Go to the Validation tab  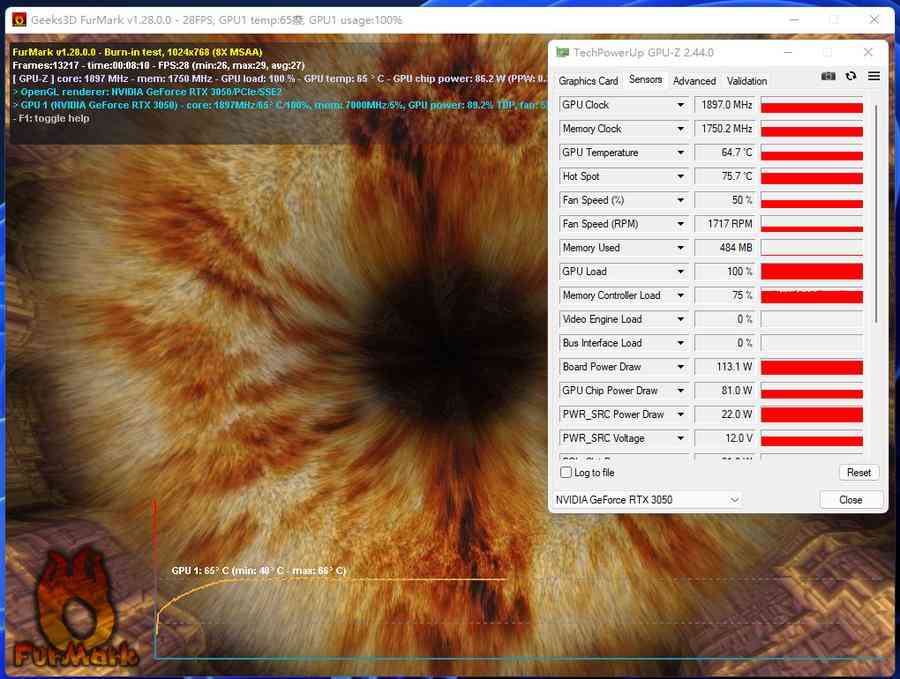click(747, 81)
